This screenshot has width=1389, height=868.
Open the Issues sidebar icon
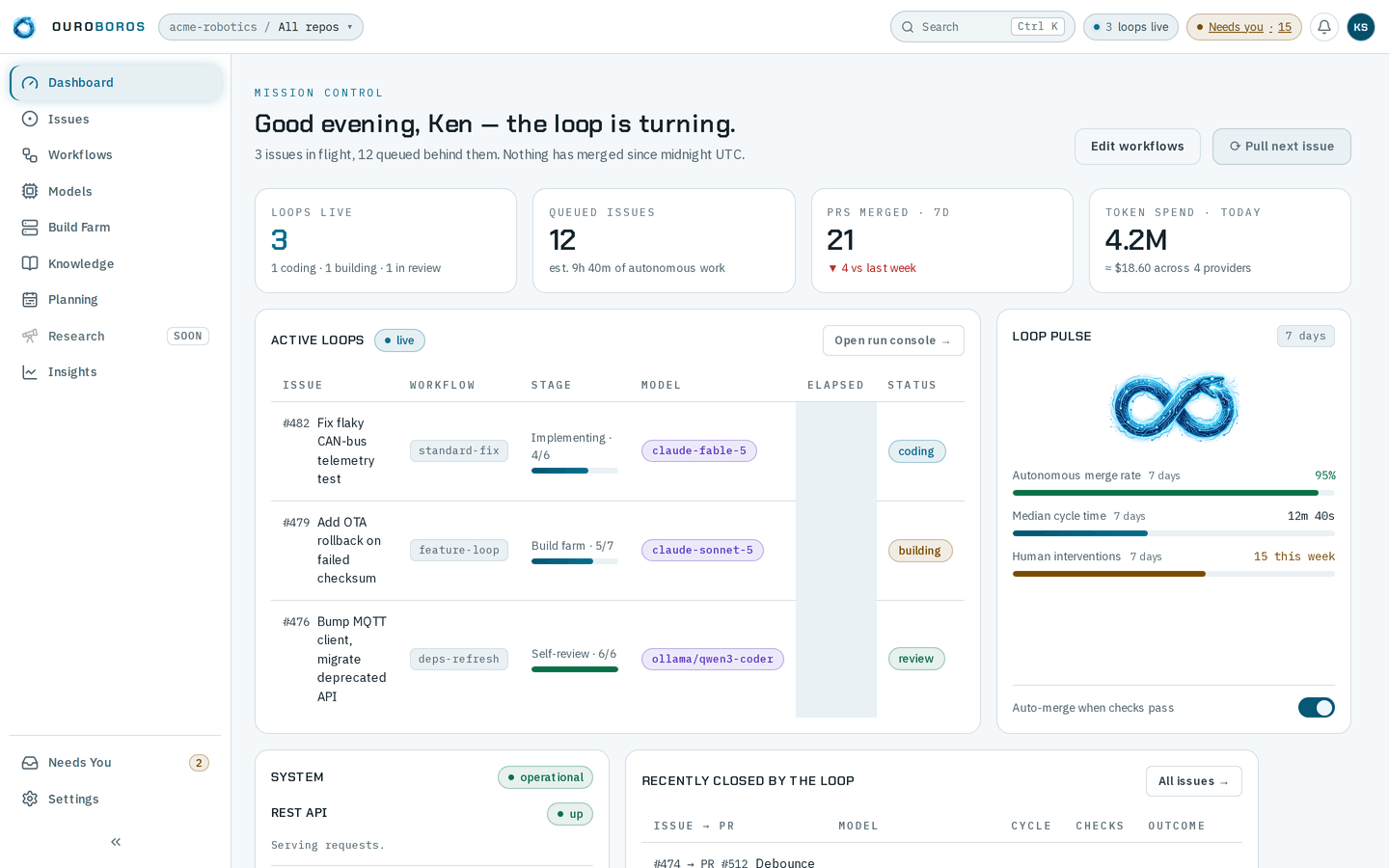pyautogui.click(x=30, y=119)
